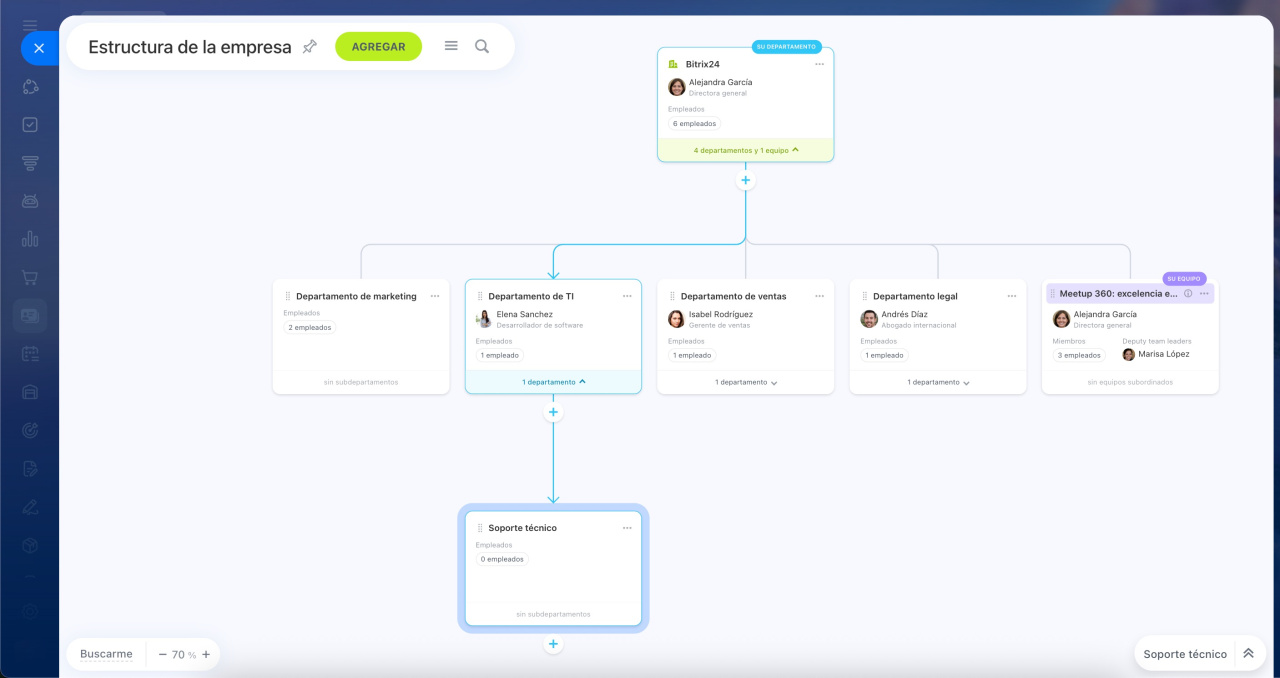This screenshot has height=678, width=1280.
Task: Open Meetup 360's 3 empleados list
Action: point(1080,355)
